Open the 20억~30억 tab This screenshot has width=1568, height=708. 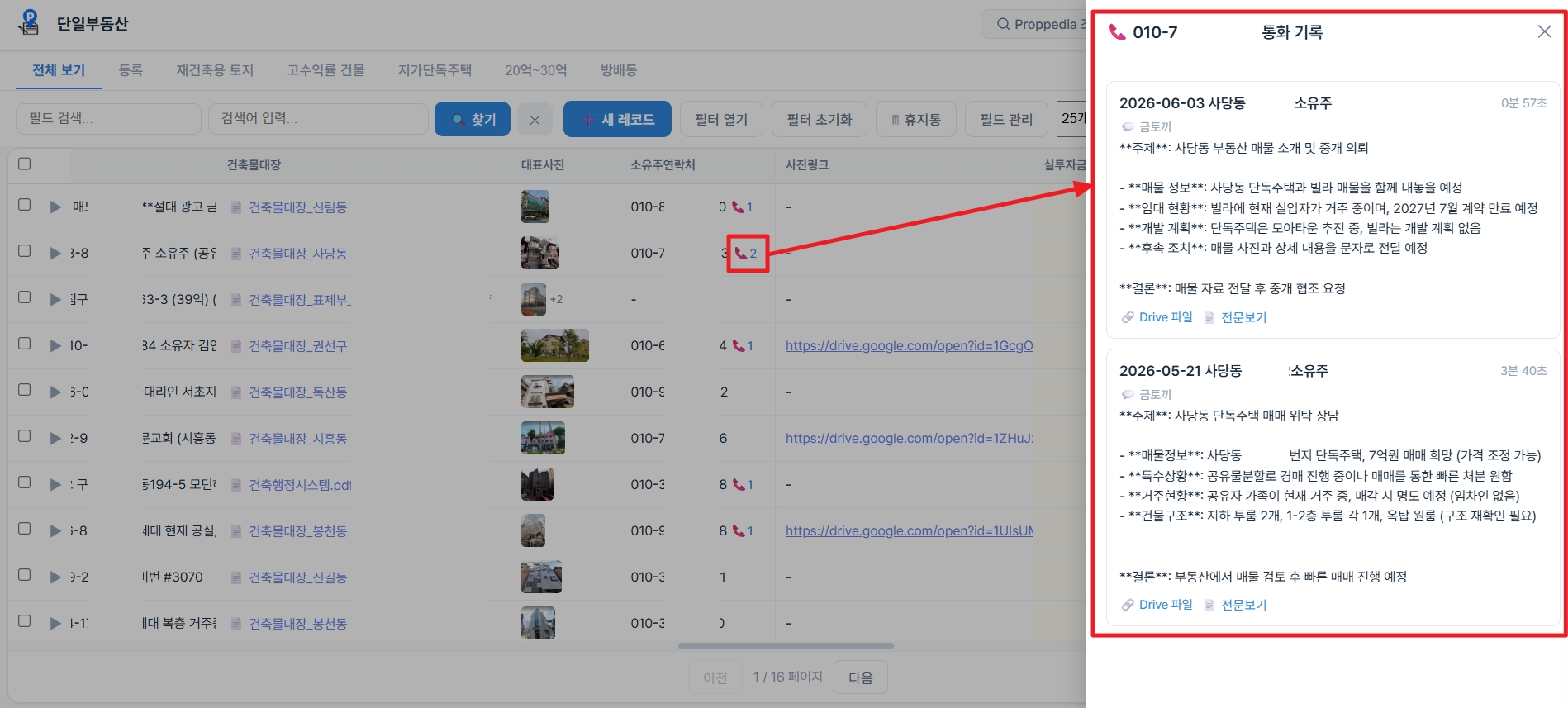[x=536, y=70]
